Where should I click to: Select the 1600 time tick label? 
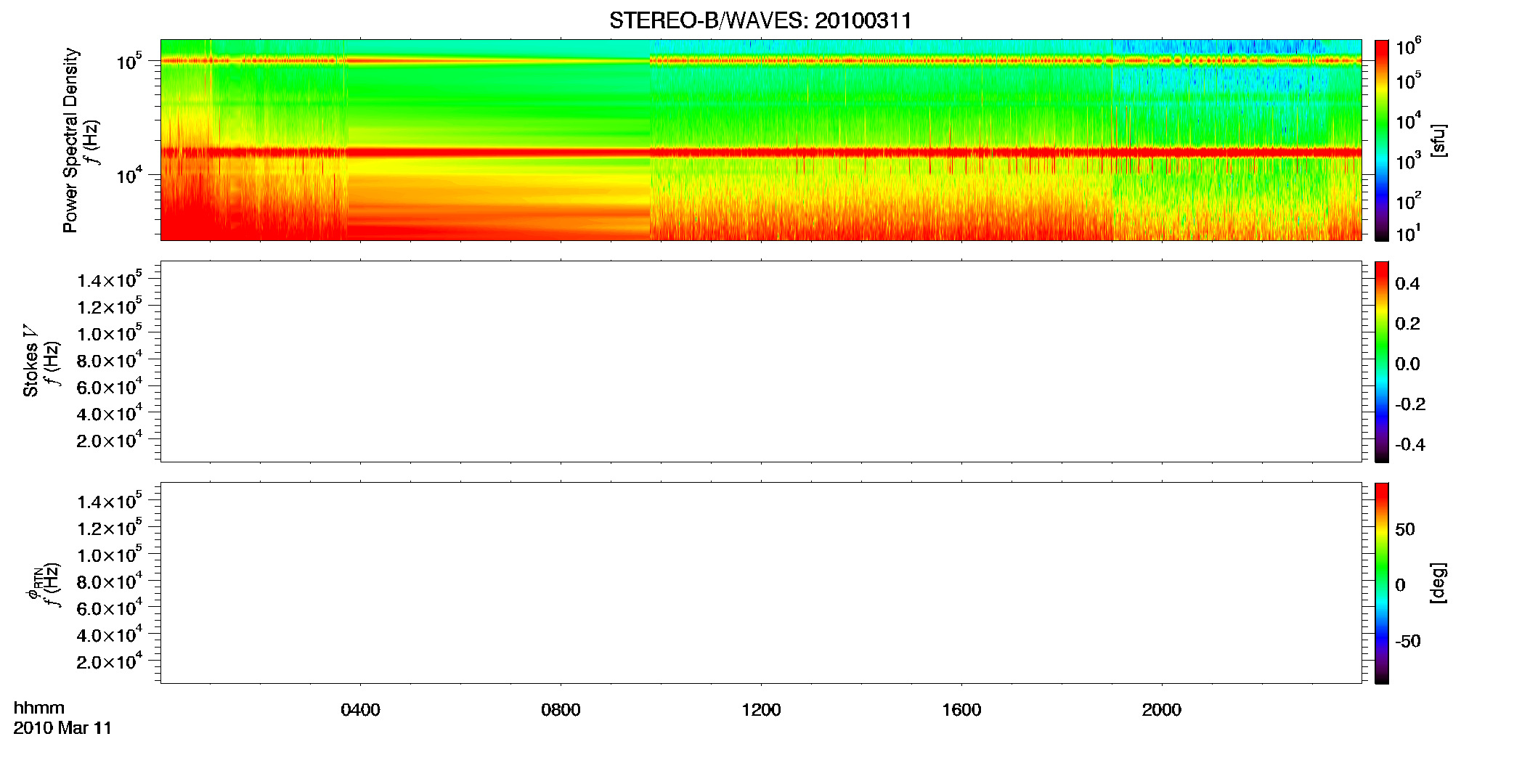coord(961,709)
